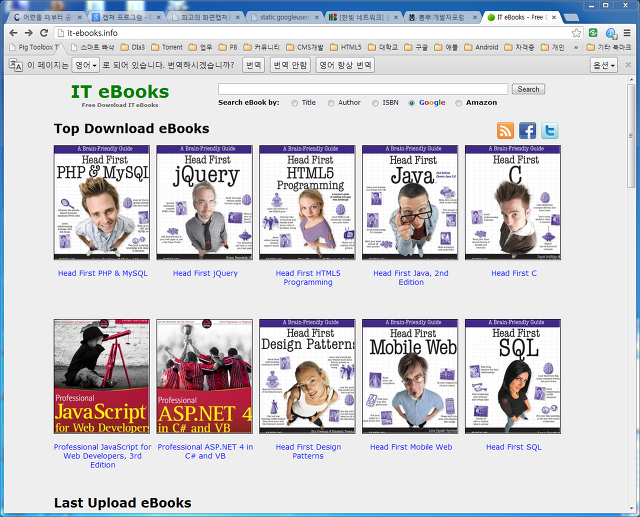This screenshot has width=640, height=517.
Task: Open the 옵션 options dropdown
Action: pos(604,65)
